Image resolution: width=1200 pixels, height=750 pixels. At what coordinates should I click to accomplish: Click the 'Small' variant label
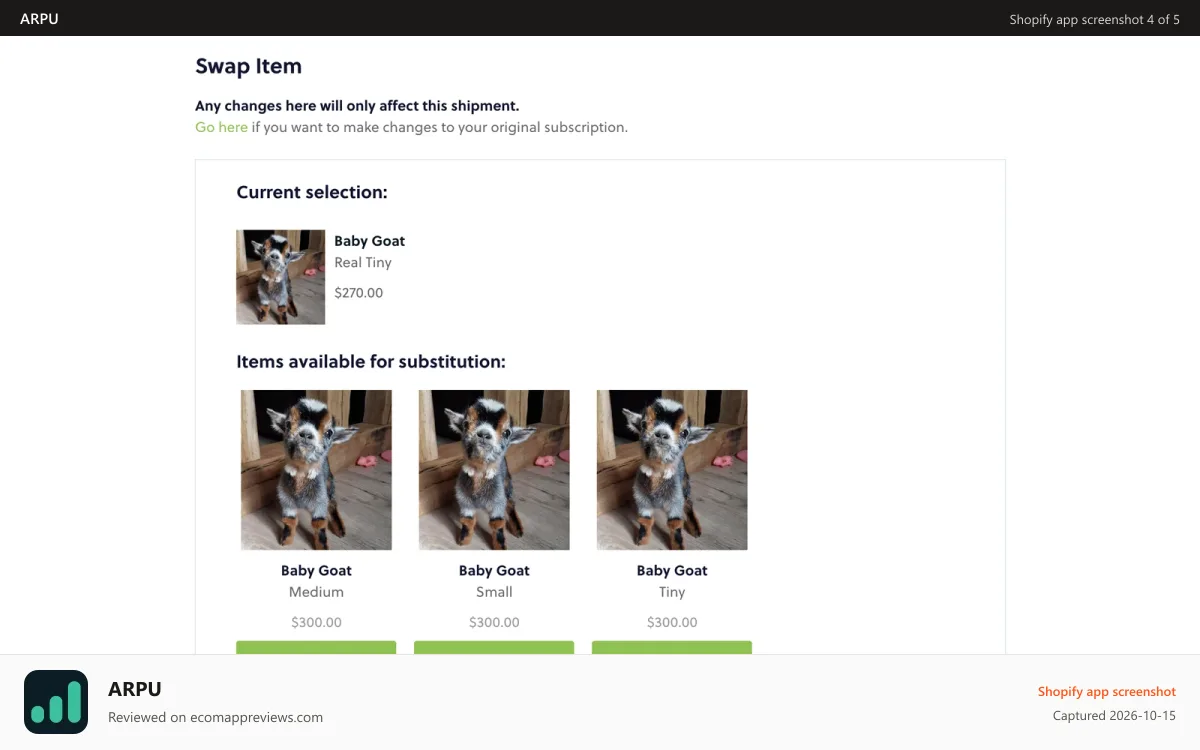[x=494, y=592]
